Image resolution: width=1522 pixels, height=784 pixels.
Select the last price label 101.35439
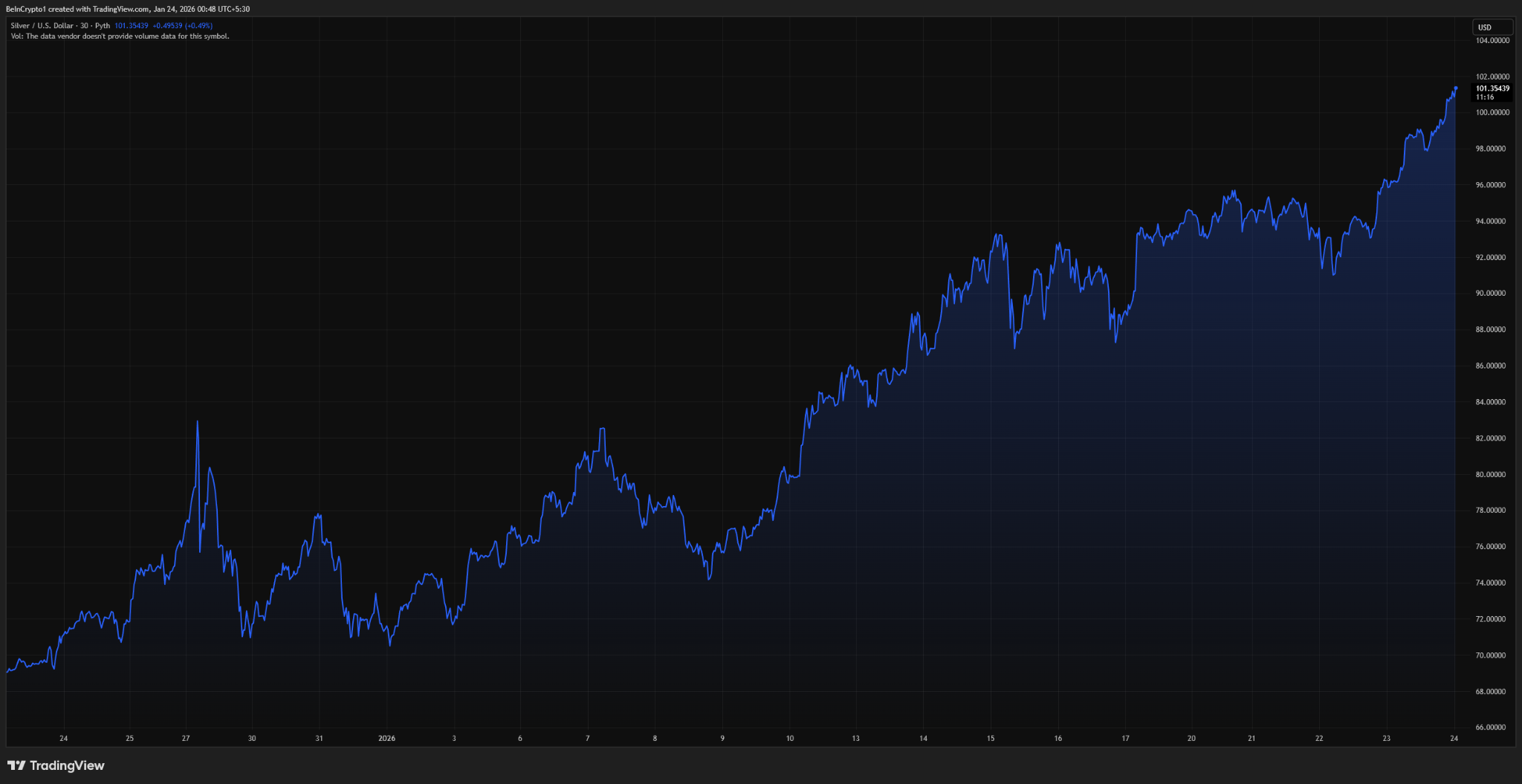pyautogui.click(x=1492, y=88)
